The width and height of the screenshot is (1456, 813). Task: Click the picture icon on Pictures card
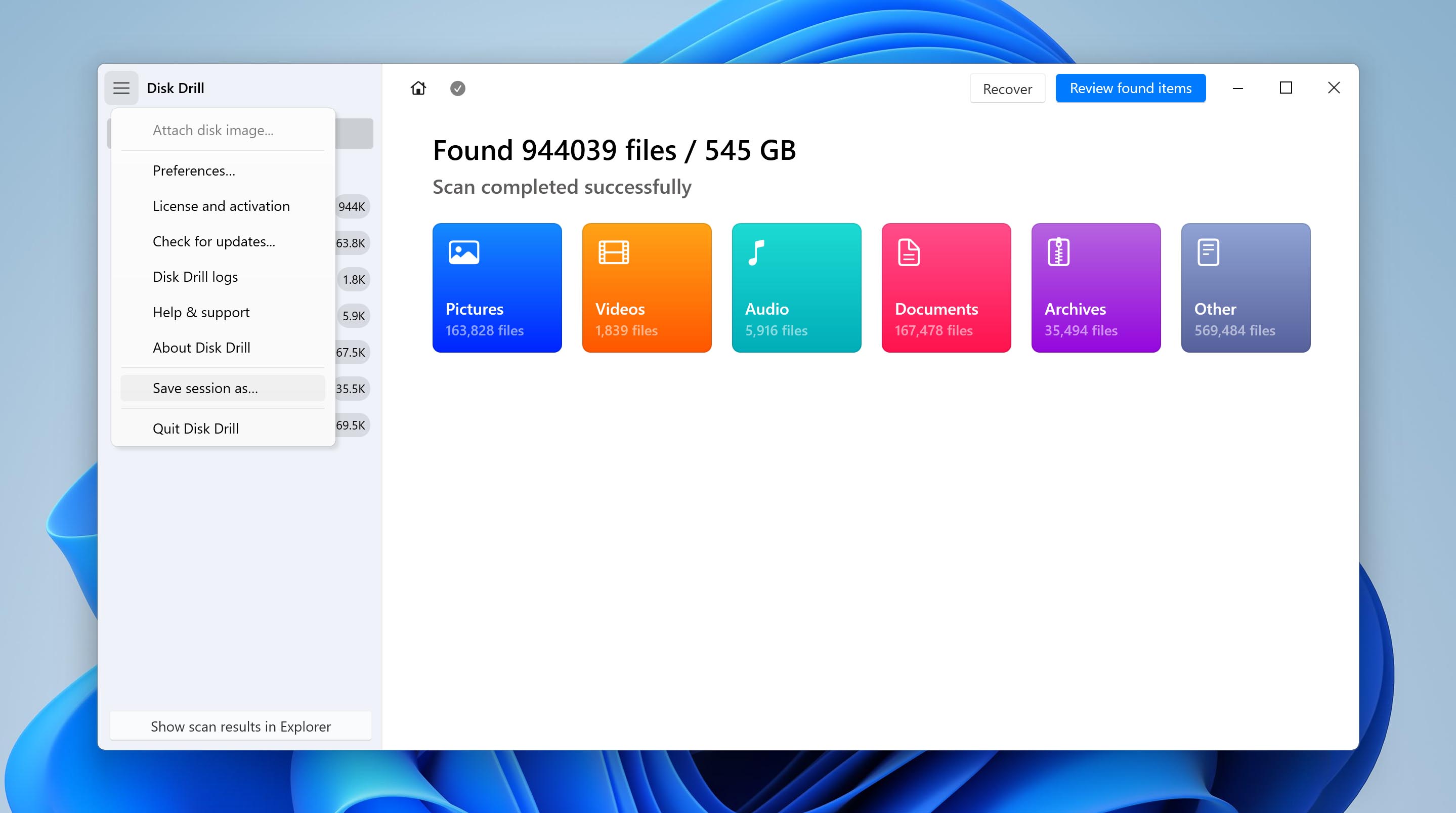click(464, 252)
